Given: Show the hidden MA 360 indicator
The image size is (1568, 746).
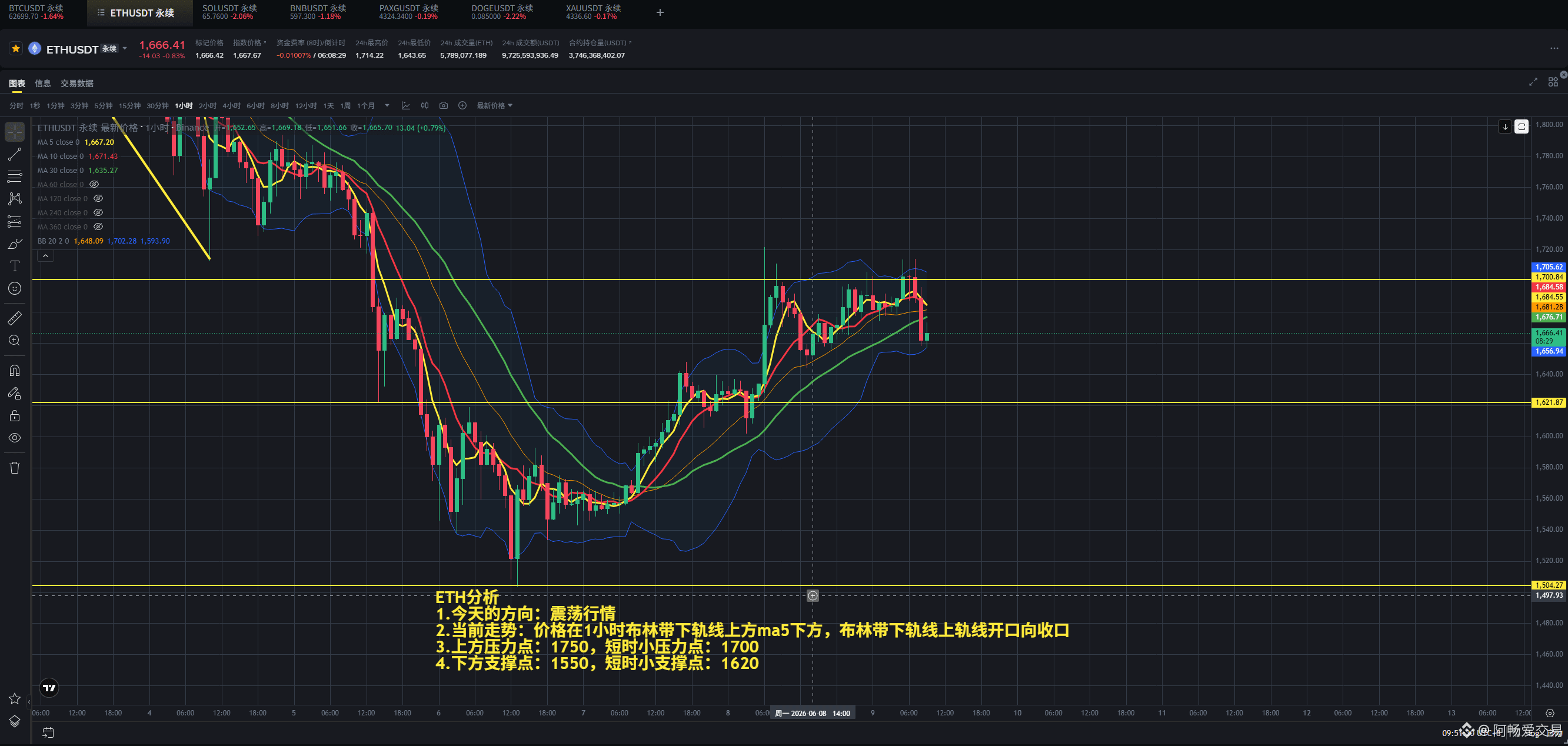Looking at the screenshot, I should point(98,227).
